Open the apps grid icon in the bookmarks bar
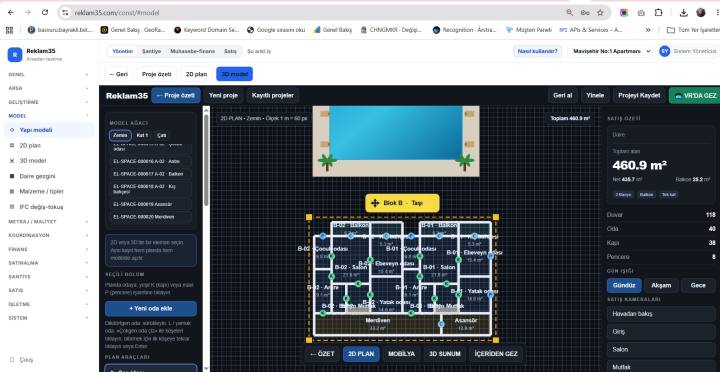The width and height of the screenshot is (720, 372). pos(9,30)
